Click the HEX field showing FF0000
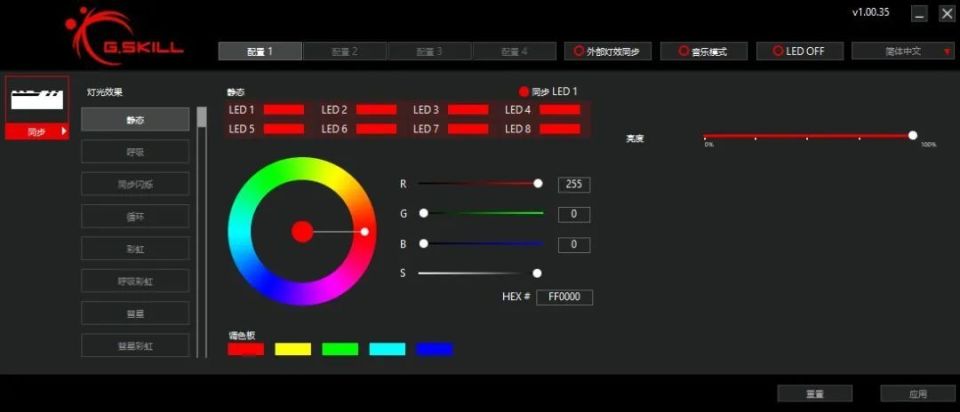The image size is (960, 412). [x=564, y=298]
